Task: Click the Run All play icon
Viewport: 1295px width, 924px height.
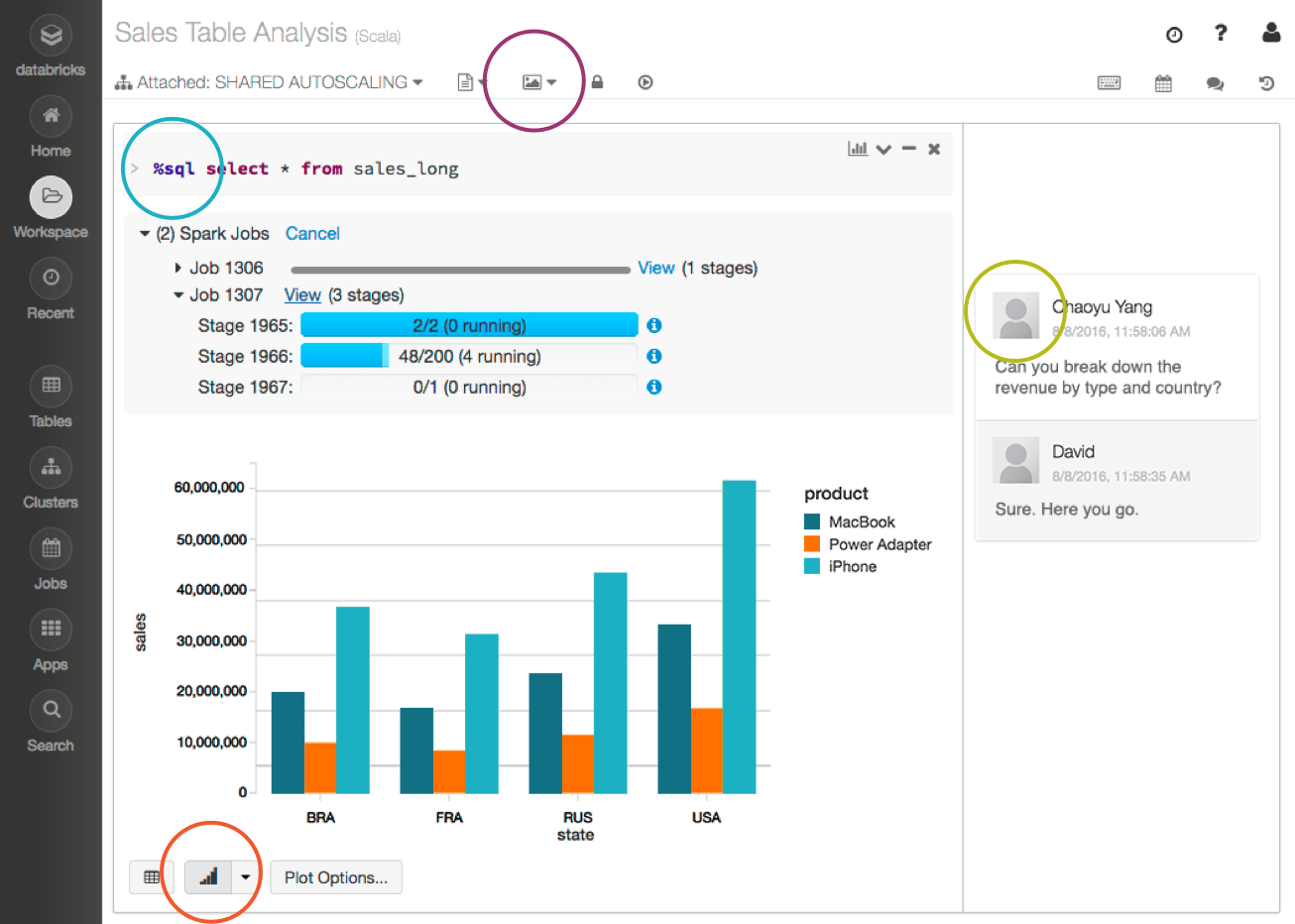Action: coord(646,82)
